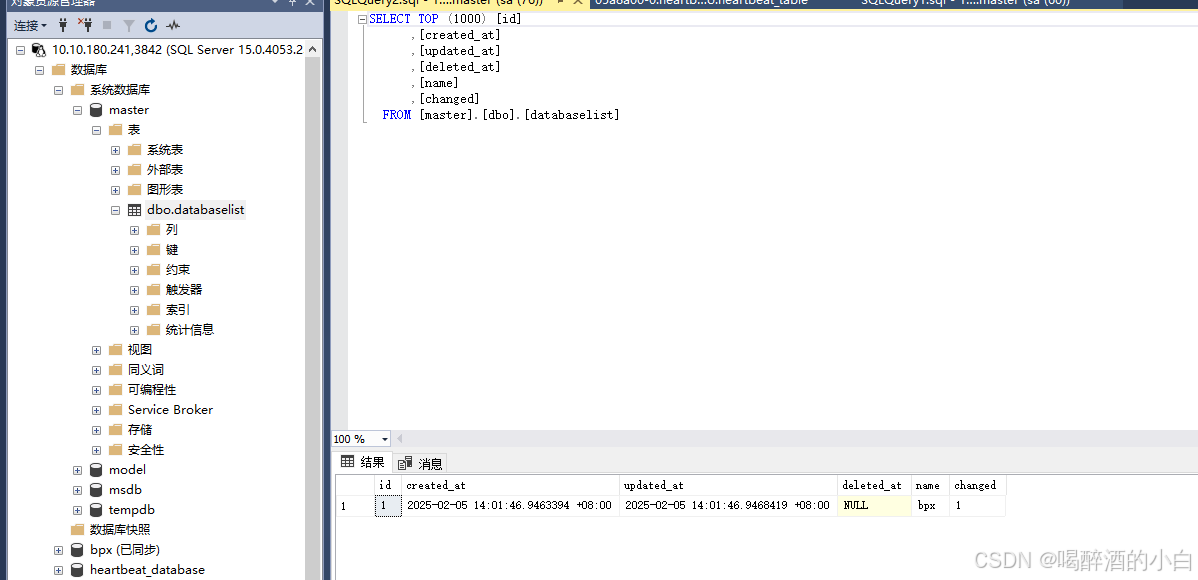This screenshot has height=580, width=1198.
Task: Expand the 列 folder under dbo.databaselist
Action: (x=134, y=230)
